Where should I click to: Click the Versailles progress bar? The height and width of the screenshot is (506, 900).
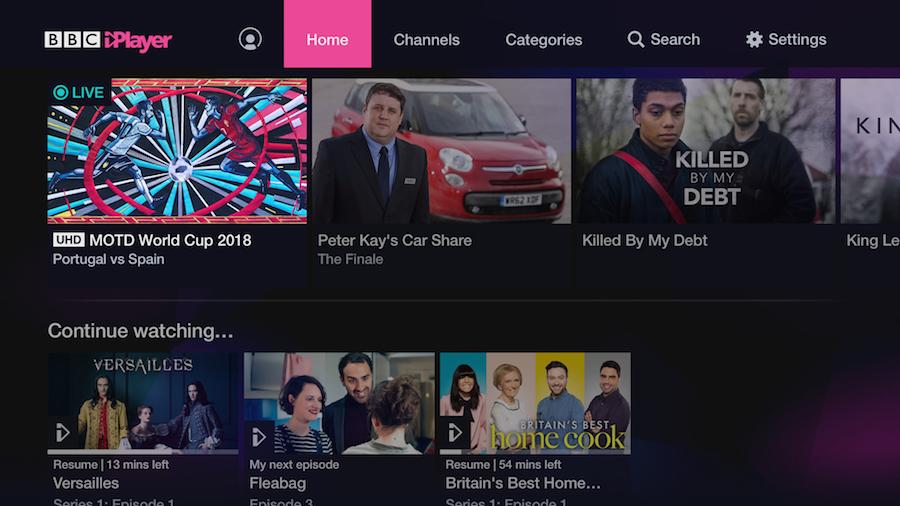click(142, 452)
